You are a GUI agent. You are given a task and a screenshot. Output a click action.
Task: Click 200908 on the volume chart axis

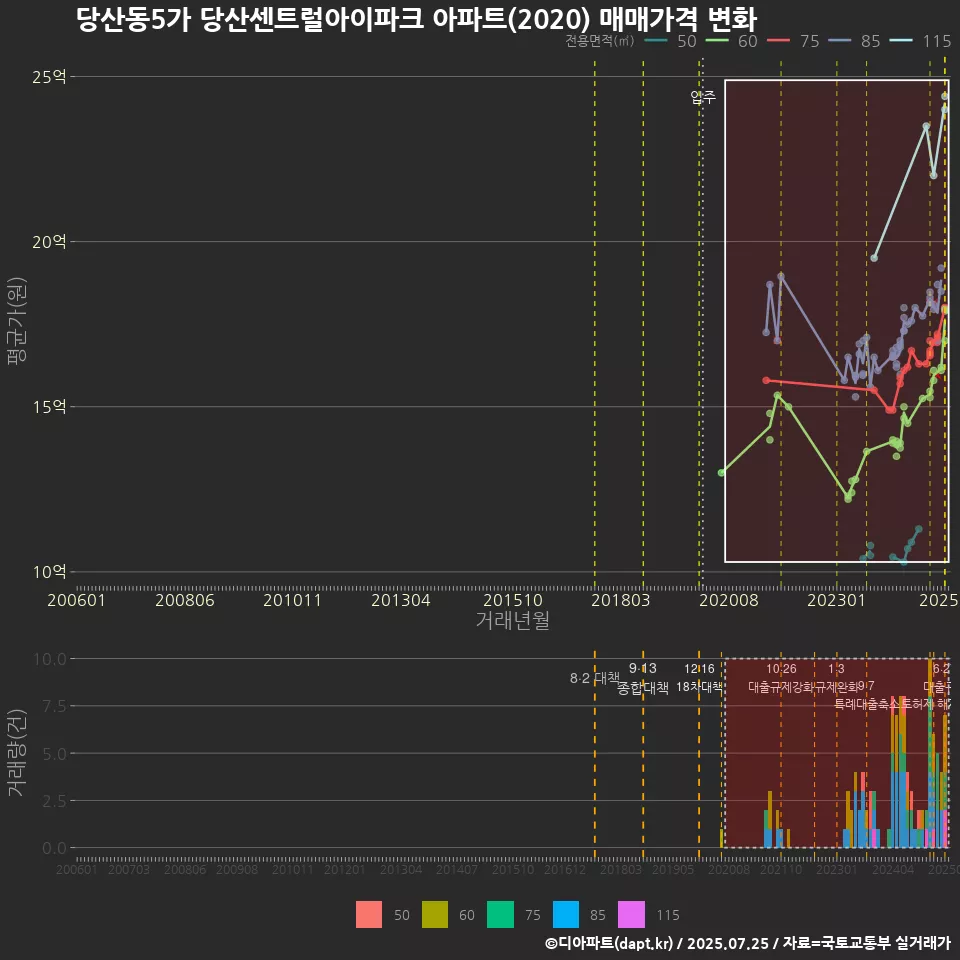(237, 869)
